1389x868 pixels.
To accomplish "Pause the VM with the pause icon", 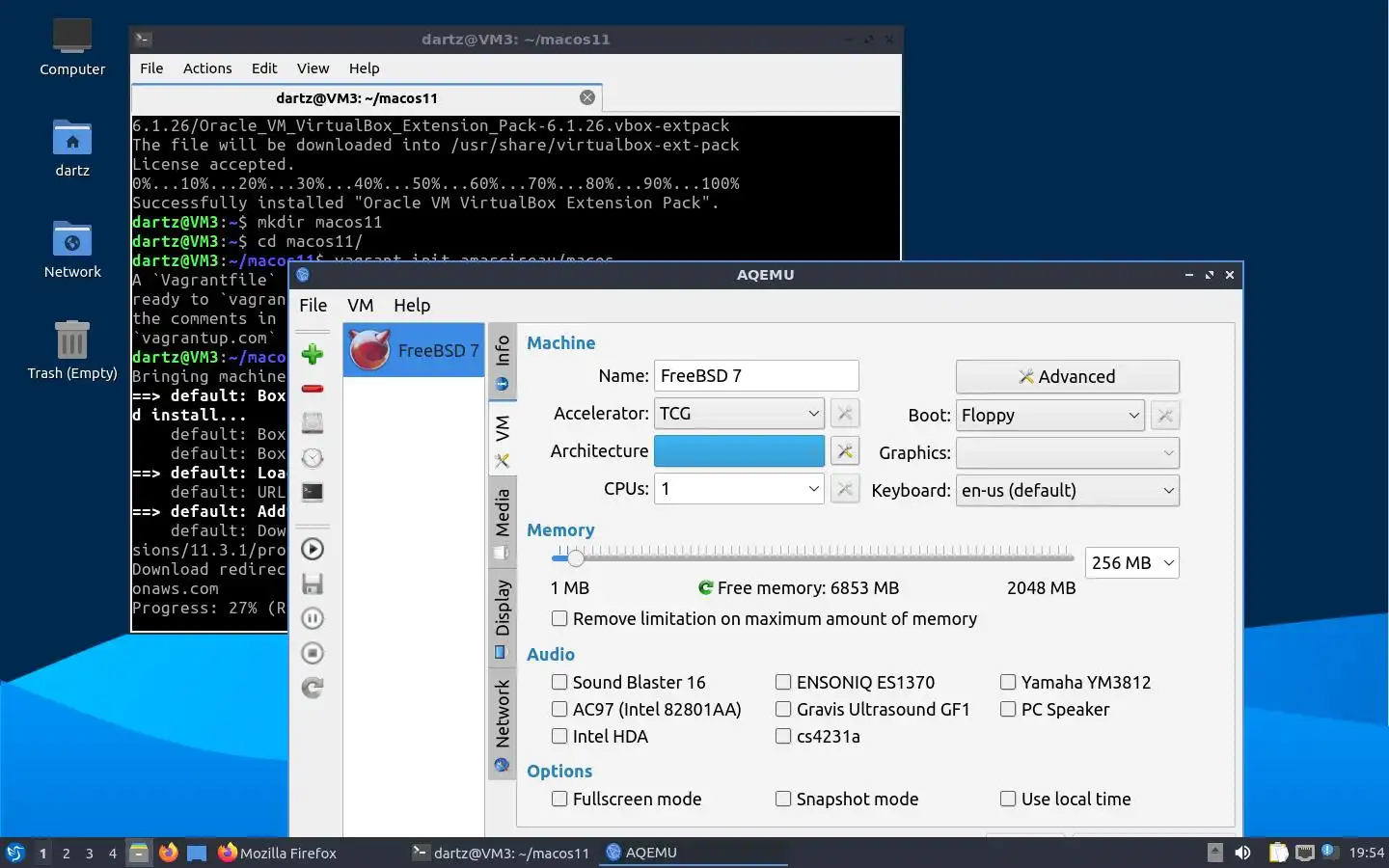I will (312, 618).
